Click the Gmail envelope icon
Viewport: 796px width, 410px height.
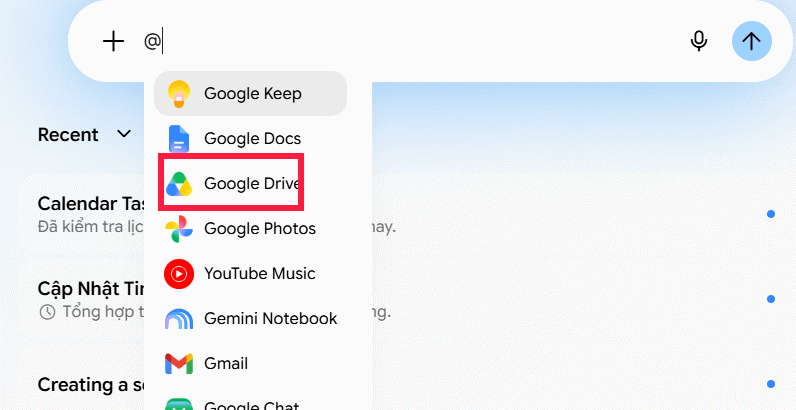click(x=178, y=364)
